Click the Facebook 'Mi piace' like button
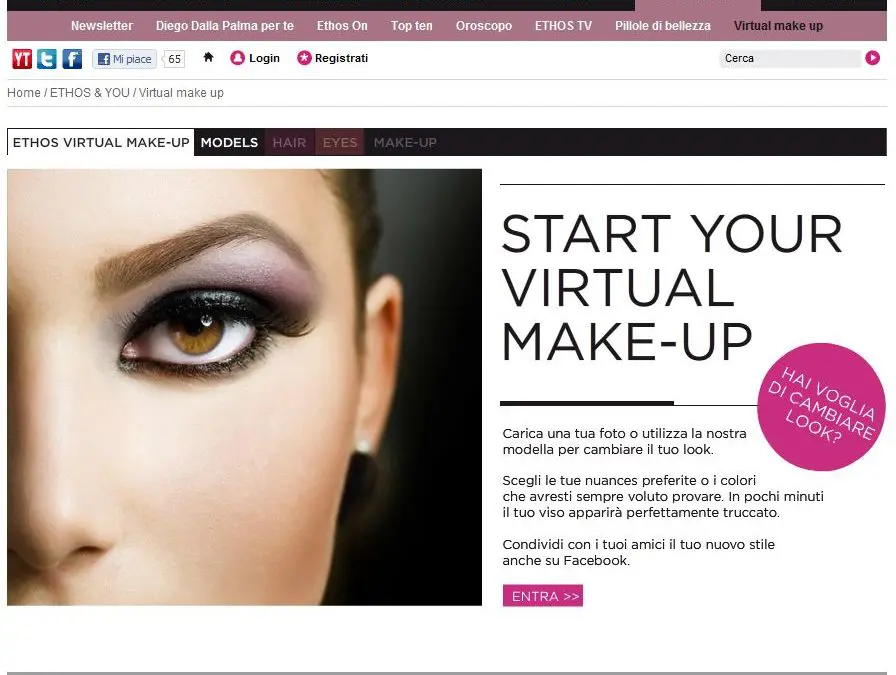 (125, 59)
